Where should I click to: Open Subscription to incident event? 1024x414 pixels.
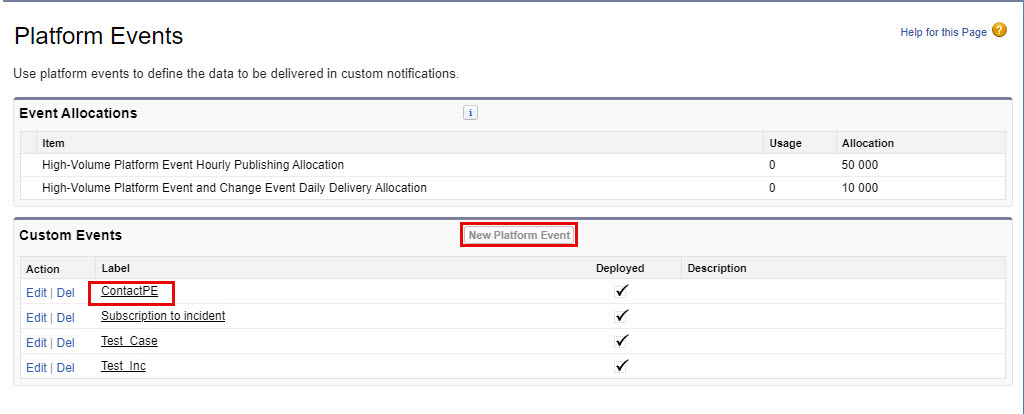tap(163, 316)
